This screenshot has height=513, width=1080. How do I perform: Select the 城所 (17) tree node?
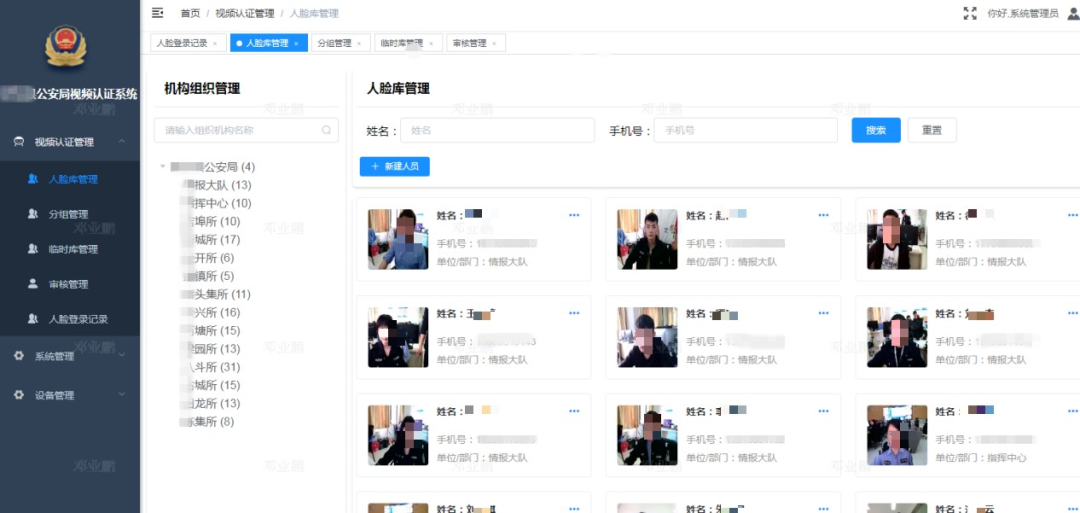(212, 240)
